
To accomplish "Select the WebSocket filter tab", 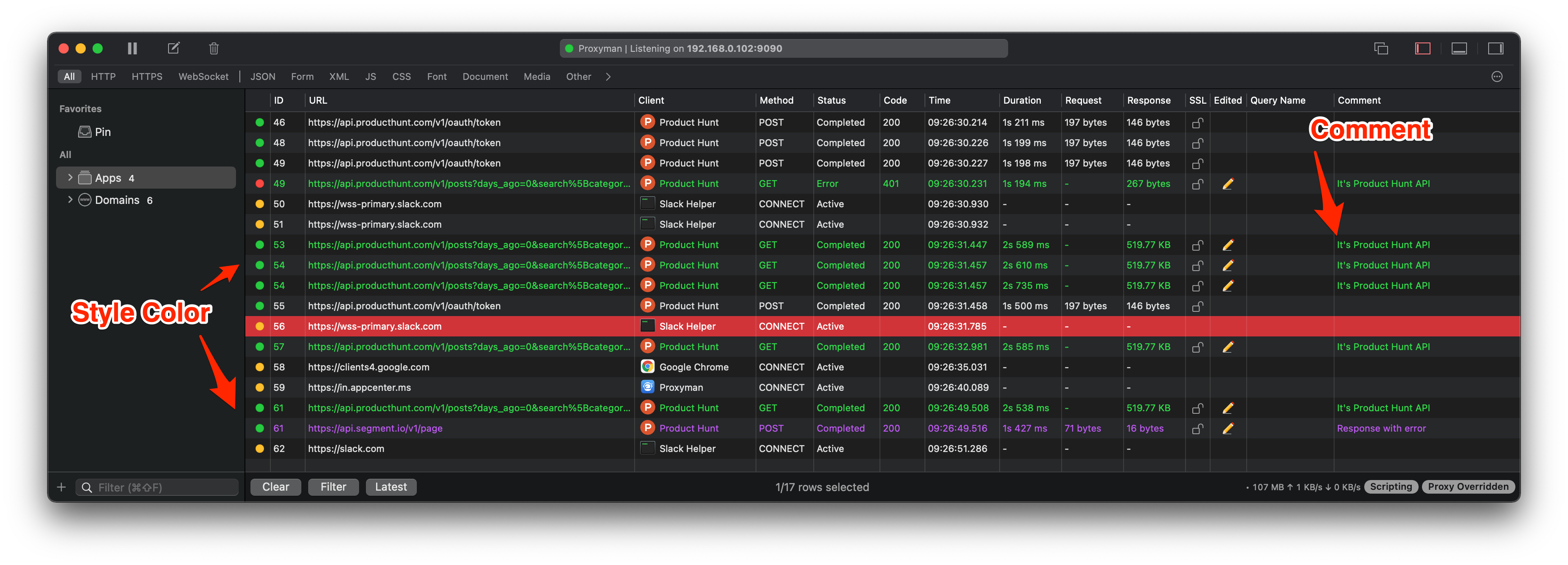I will [203, 76].
